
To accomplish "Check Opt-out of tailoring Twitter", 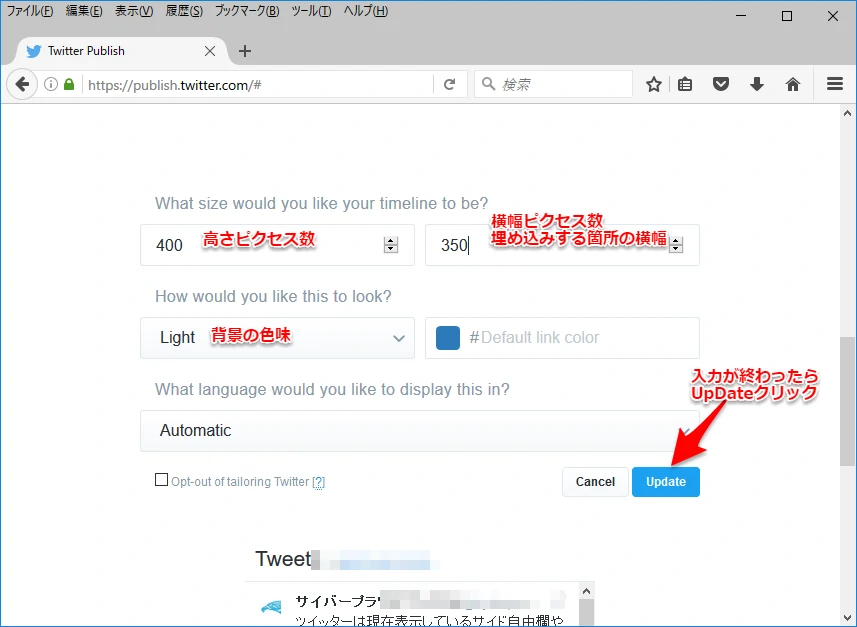I will pyautogui.click(x=161, y=480).
